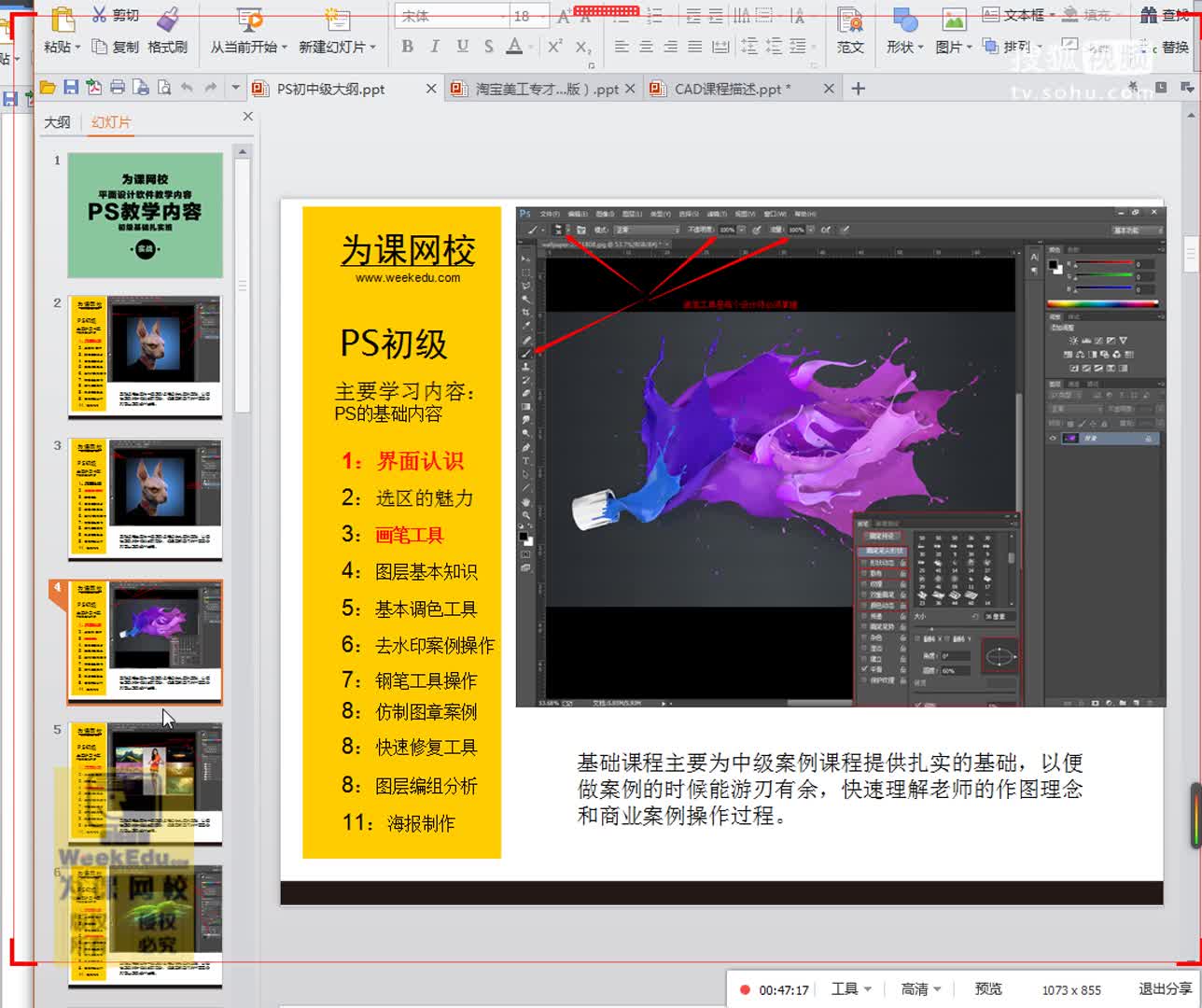Select slide 2 thumbnail in panel
The width and height of the screenshot is (1202, 1008).
[x=145, y=356]
